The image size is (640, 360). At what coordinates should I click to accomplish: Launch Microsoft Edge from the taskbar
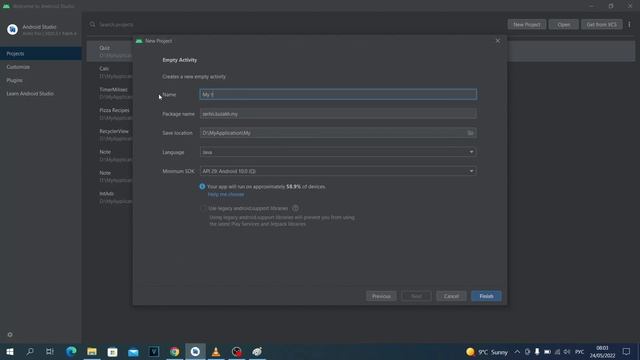71,351
